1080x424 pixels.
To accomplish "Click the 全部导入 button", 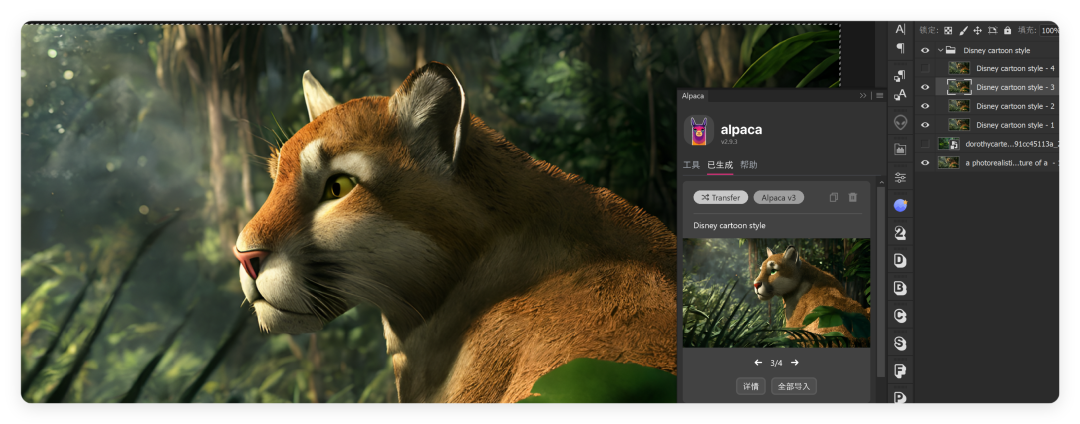I will (x=794, y=386).
